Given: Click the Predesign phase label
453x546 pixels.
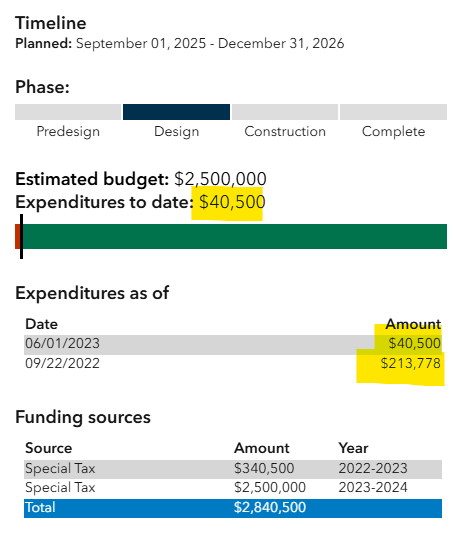Looking at the screenshot, I should [x=68, y=132].
